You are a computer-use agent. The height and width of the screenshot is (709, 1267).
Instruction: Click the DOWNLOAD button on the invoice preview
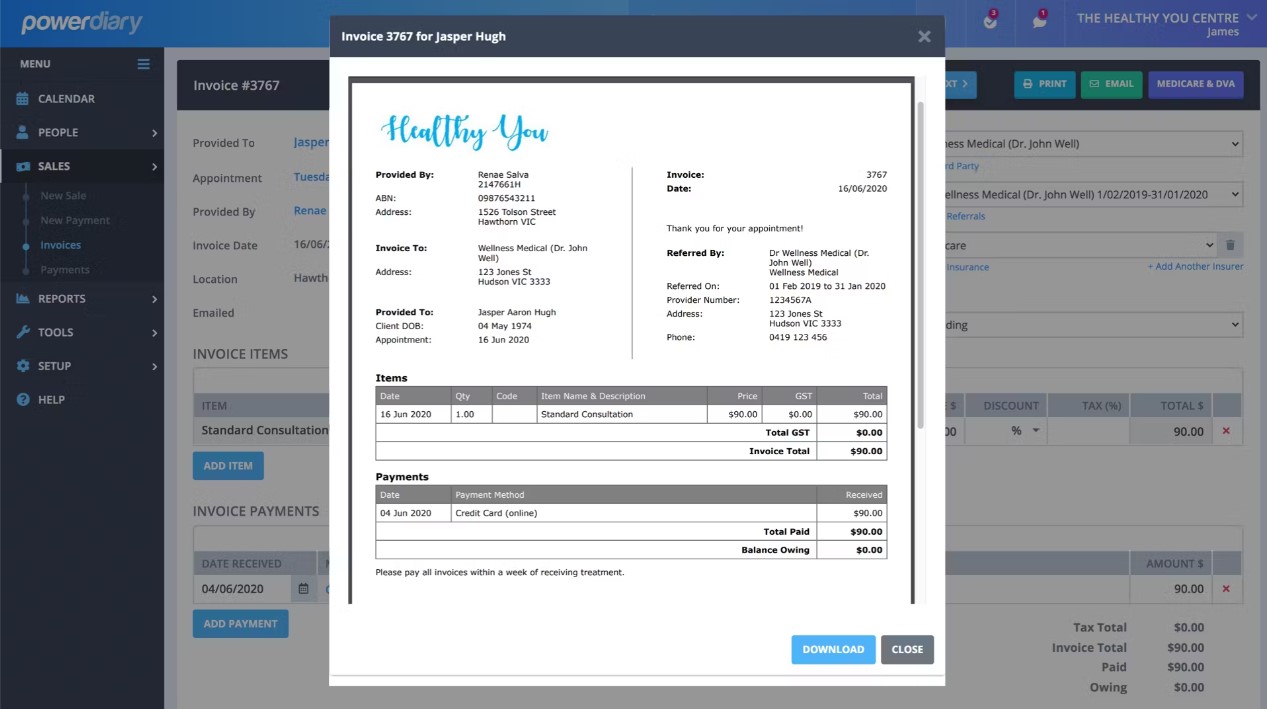[x=833, y=649]
